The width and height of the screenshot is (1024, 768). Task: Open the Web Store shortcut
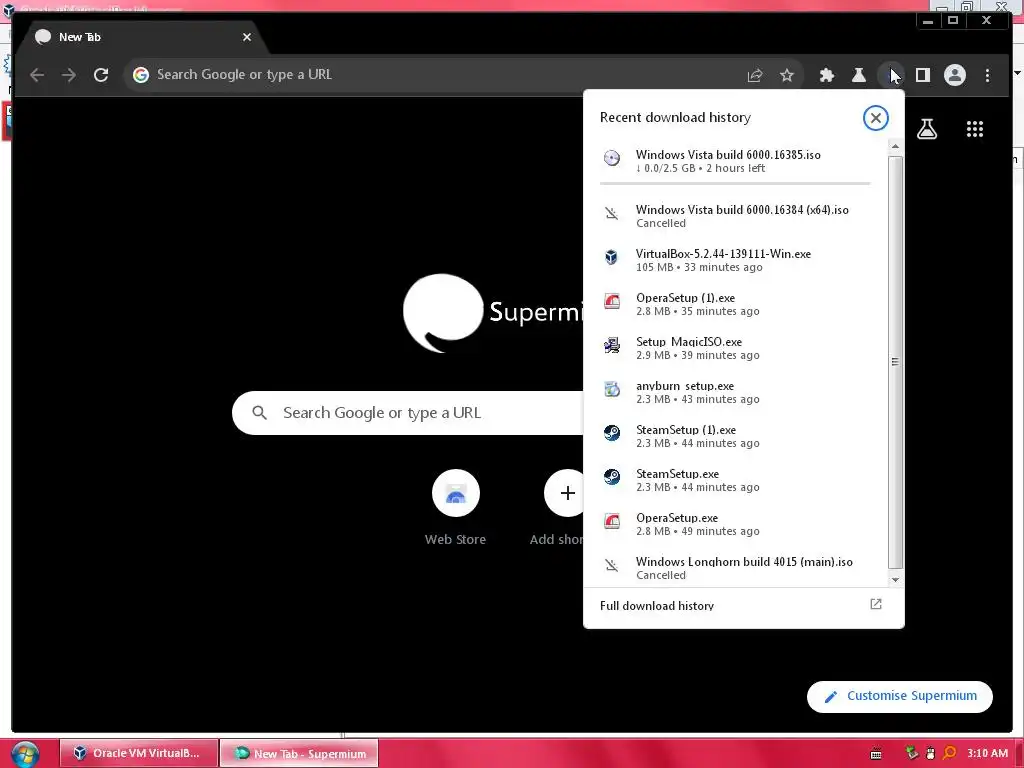(x=455, y=507)
